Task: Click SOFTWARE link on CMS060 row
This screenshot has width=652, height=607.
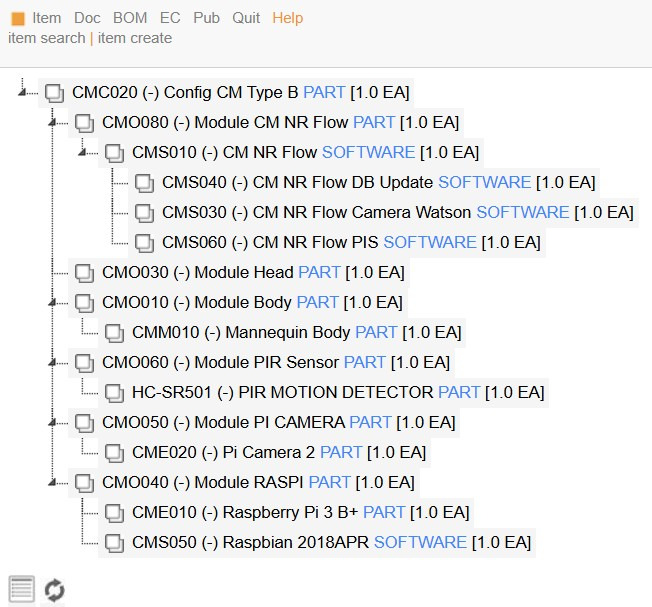Action: coord(430,242)
